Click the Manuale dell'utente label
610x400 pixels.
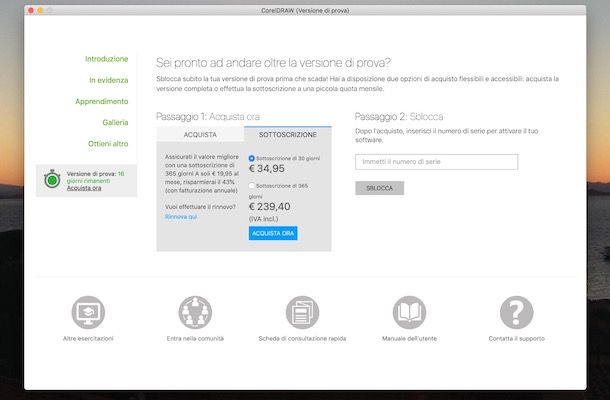coord(409,339)
